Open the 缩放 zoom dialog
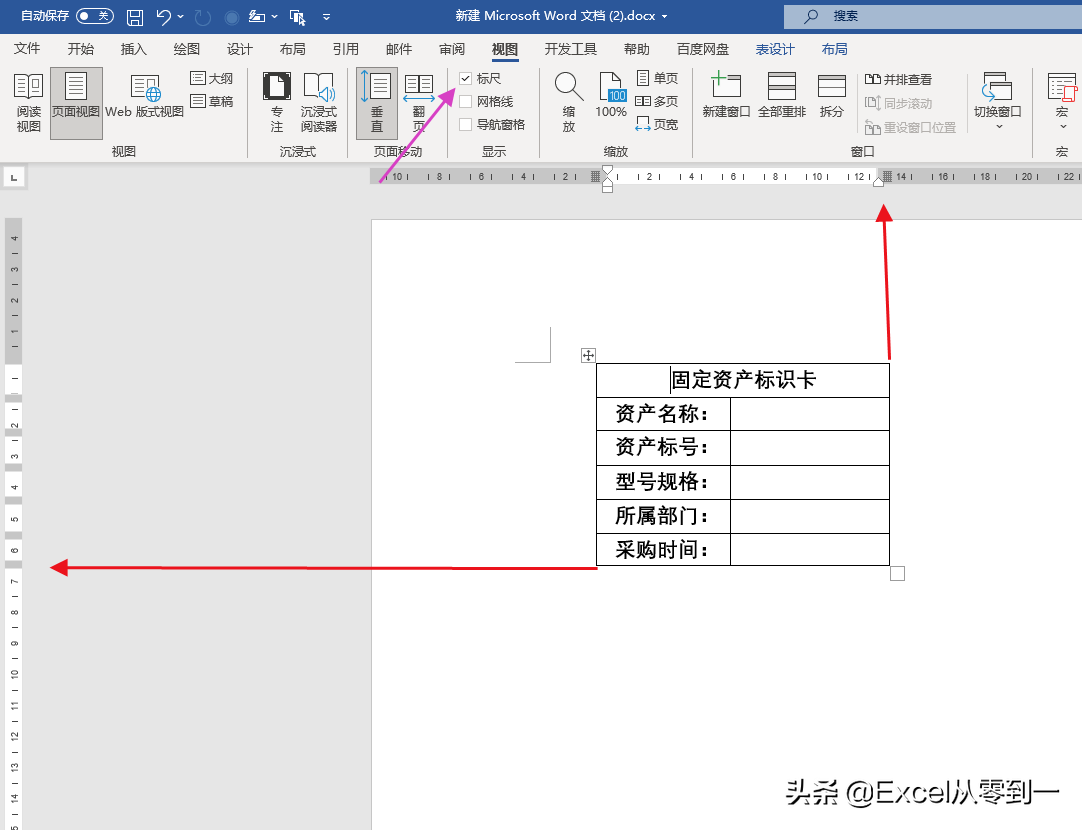1082x830 pixels. pyautogui.click(x=569, y=103)
